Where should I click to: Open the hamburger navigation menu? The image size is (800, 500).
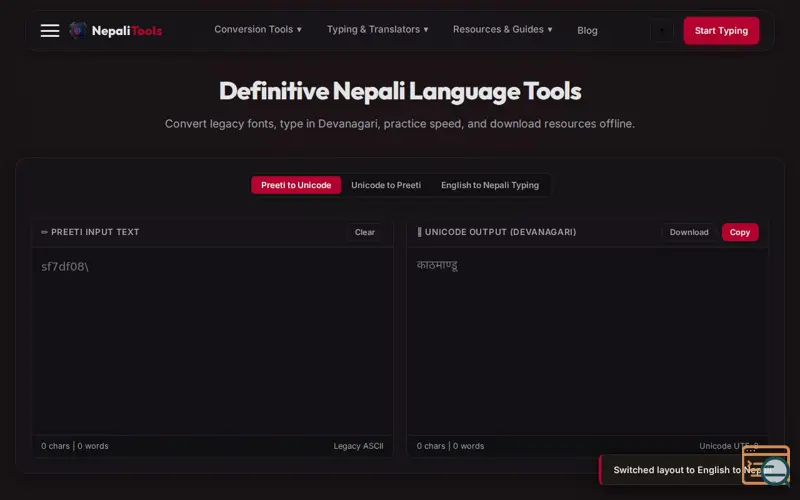coord(50,31)
